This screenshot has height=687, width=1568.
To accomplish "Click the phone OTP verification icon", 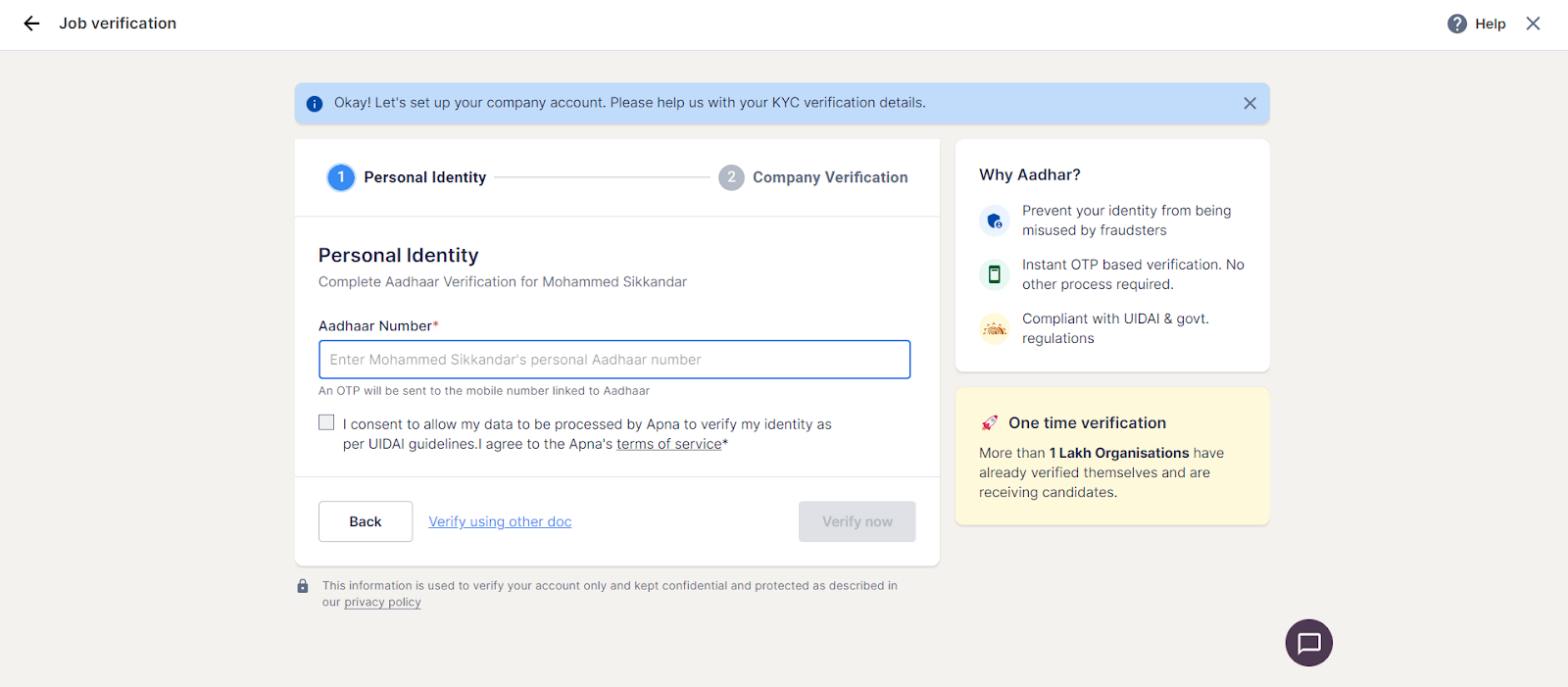I will [x=995, y=274].
